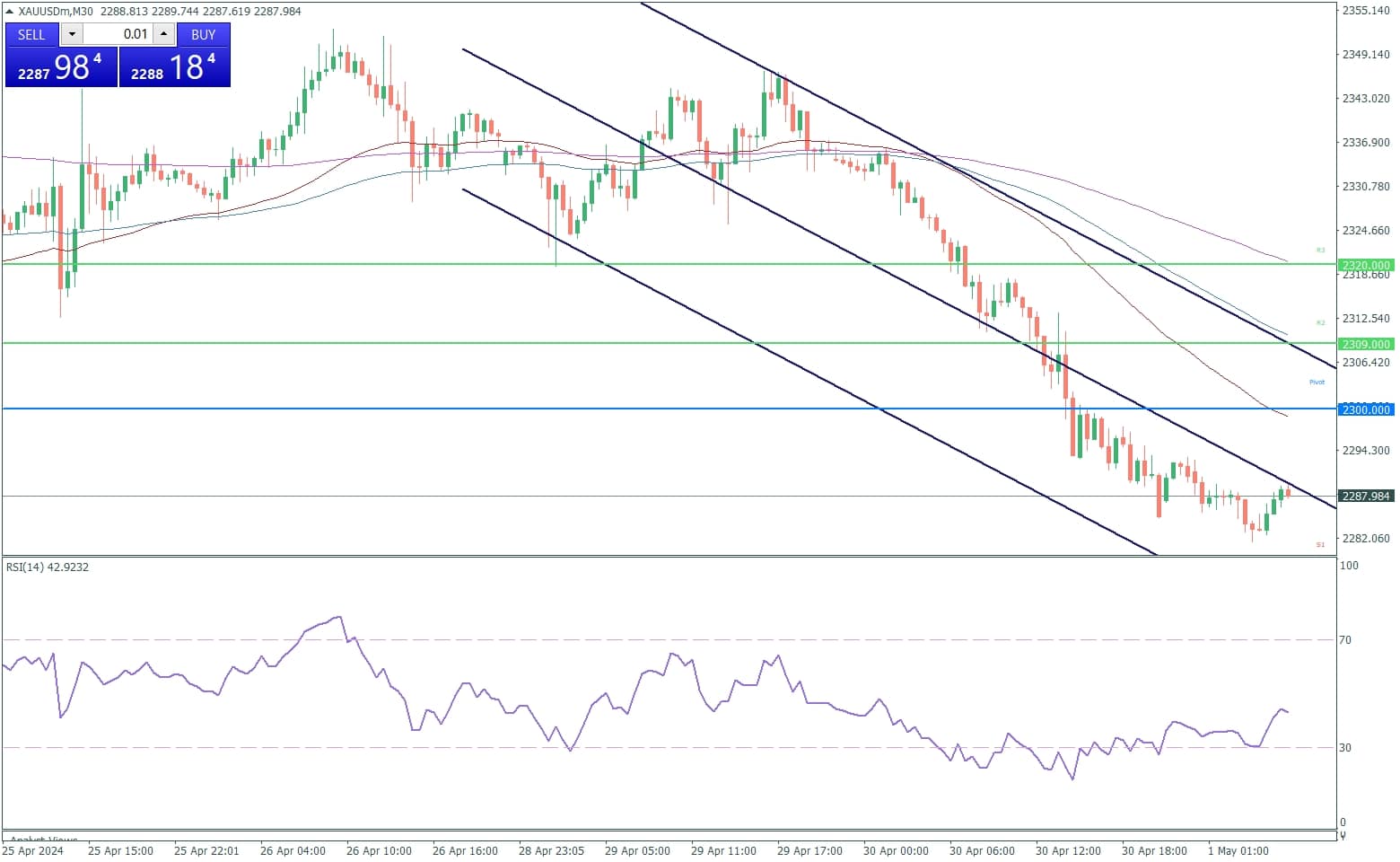This screenshot has height=862, width=1400.
Task: Click the 1 May 01:00 time label
Action: click(1238, 850)
